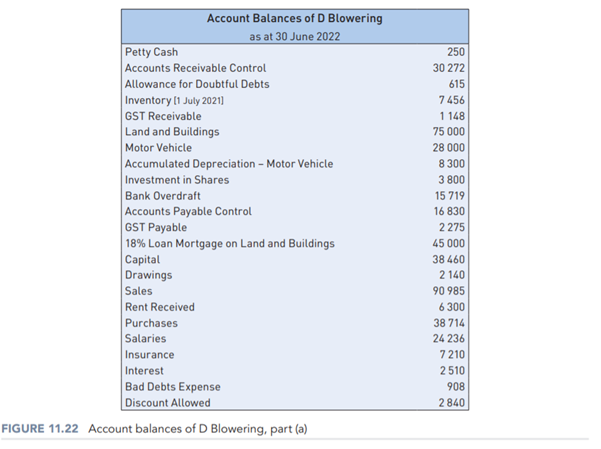Click the 'Account Balances of D Blowering' title

pyautogui.click(x=294, y=19)
